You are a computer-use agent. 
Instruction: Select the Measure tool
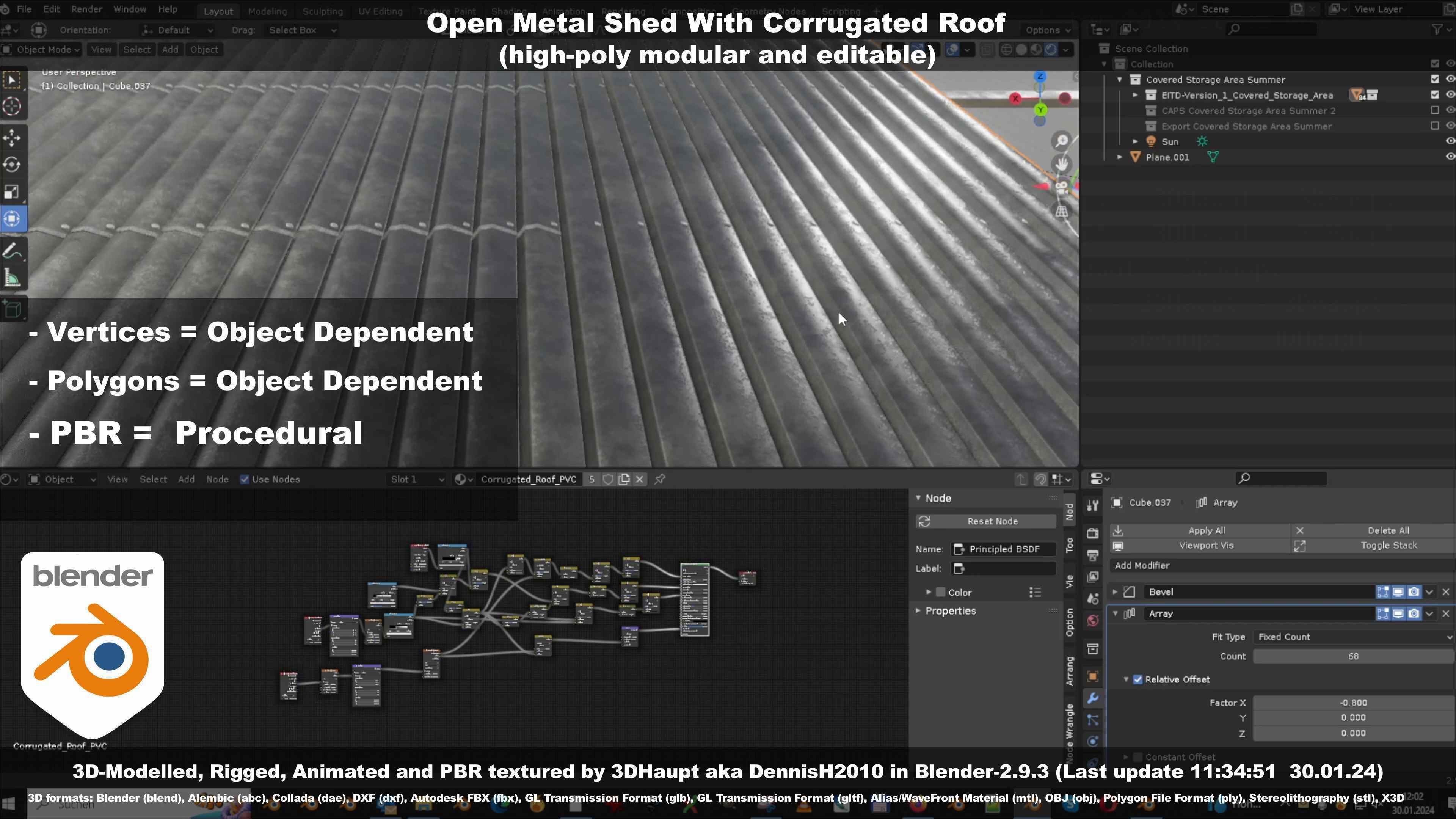click(12, 278)
